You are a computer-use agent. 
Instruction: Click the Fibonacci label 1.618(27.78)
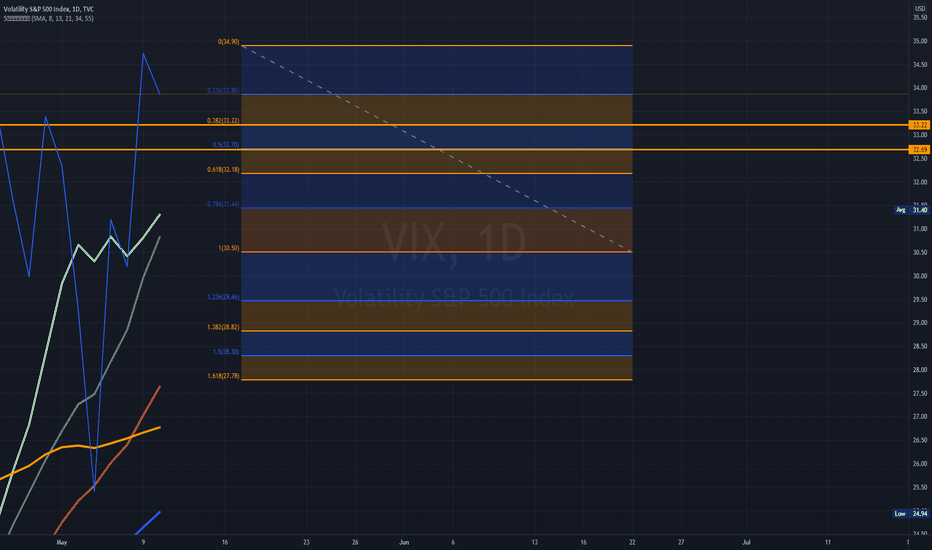point(223,376)
